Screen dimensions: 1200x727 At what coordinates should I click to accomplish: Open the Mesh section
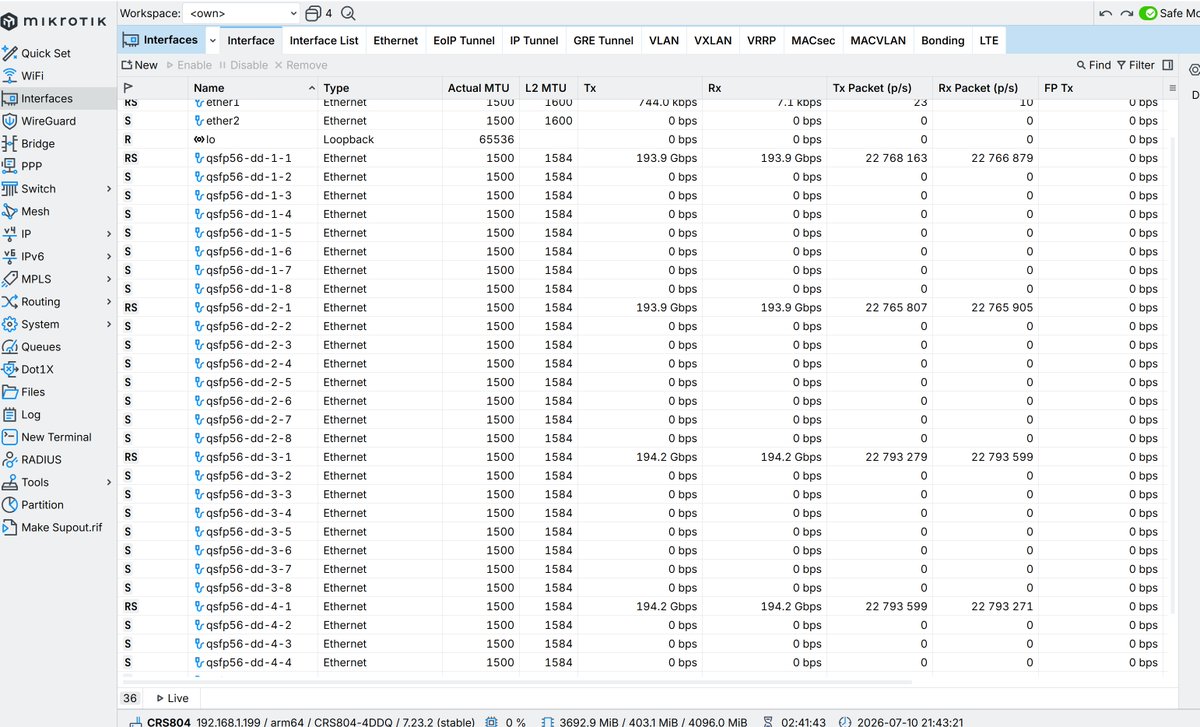pyautogui.click(x=35, y=211)
